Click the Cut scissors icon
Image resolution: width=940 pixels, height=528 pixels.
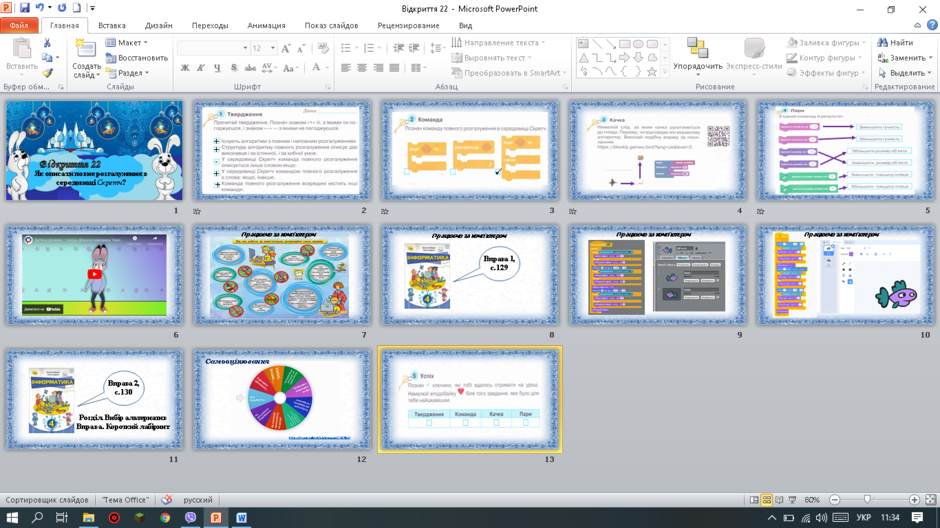pos(47,43)
